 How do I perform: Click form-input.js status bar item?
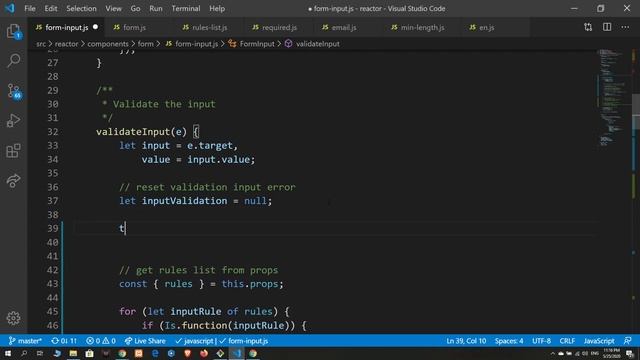pyautogui.click(x=244, y=341)
